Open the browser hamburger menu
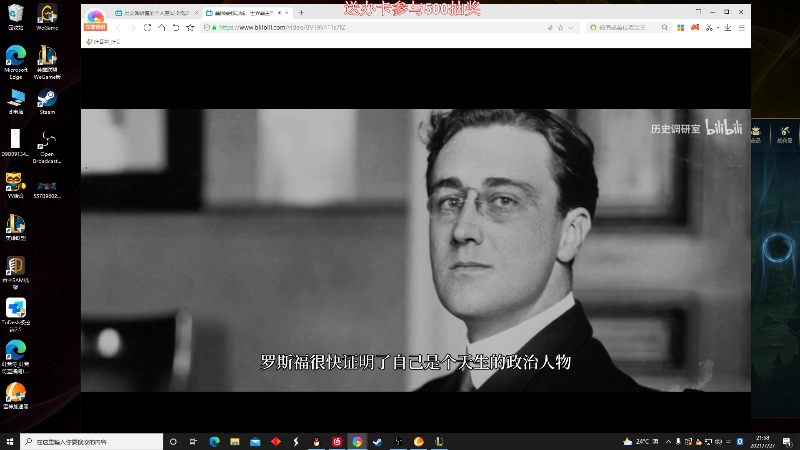Viewport: 800px width, 450px height. 742,28
